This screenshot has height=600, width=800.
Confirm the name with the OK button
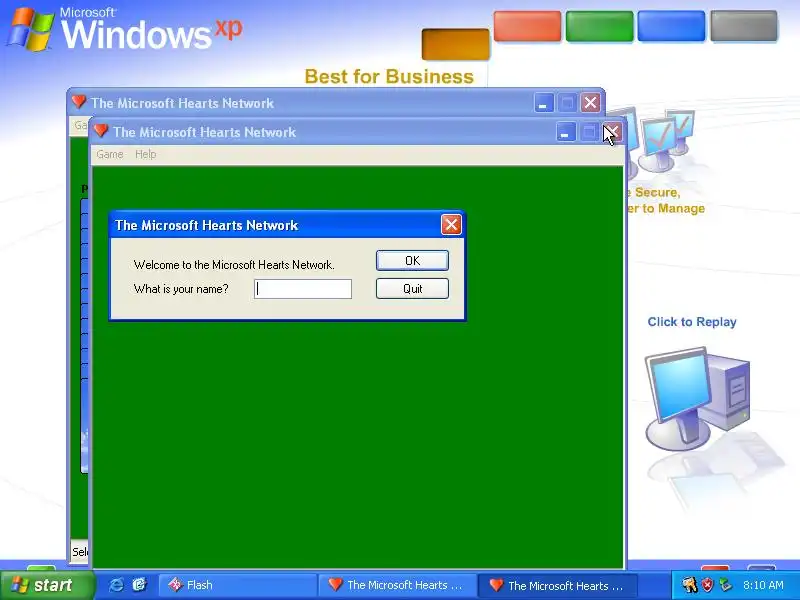pos(412,261)
